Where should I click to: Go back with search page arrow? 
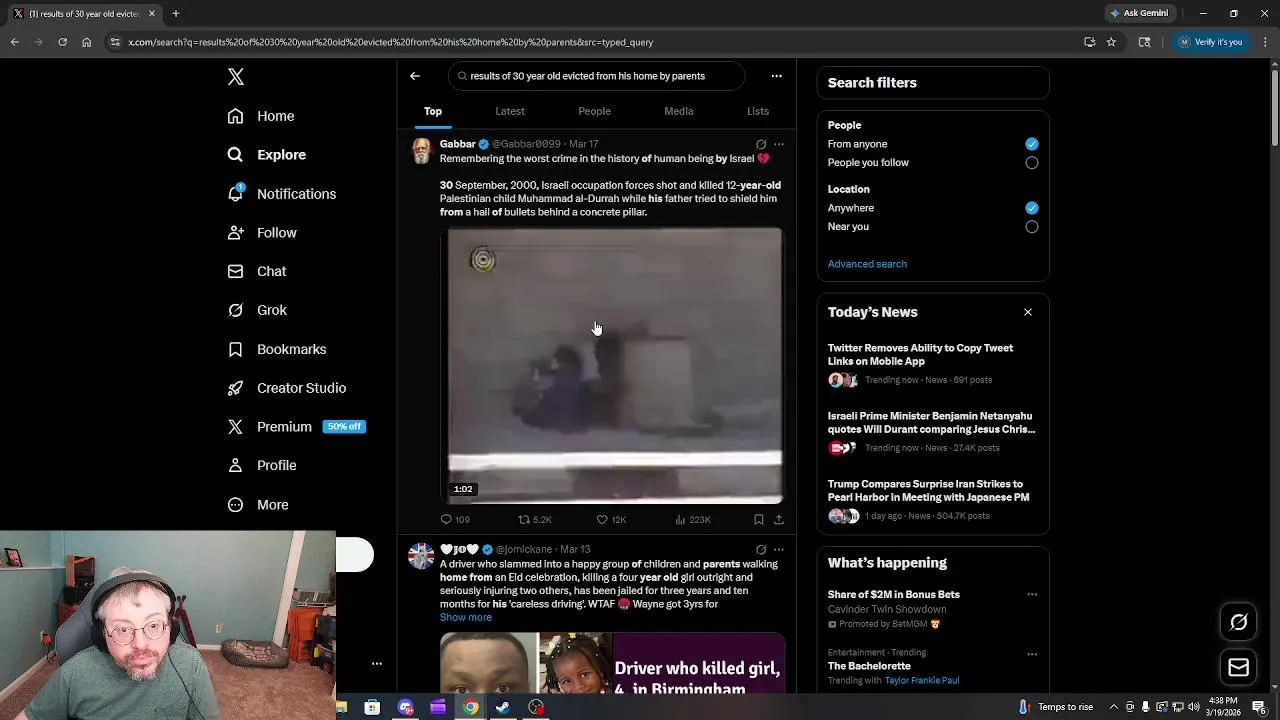pos(415,76)
